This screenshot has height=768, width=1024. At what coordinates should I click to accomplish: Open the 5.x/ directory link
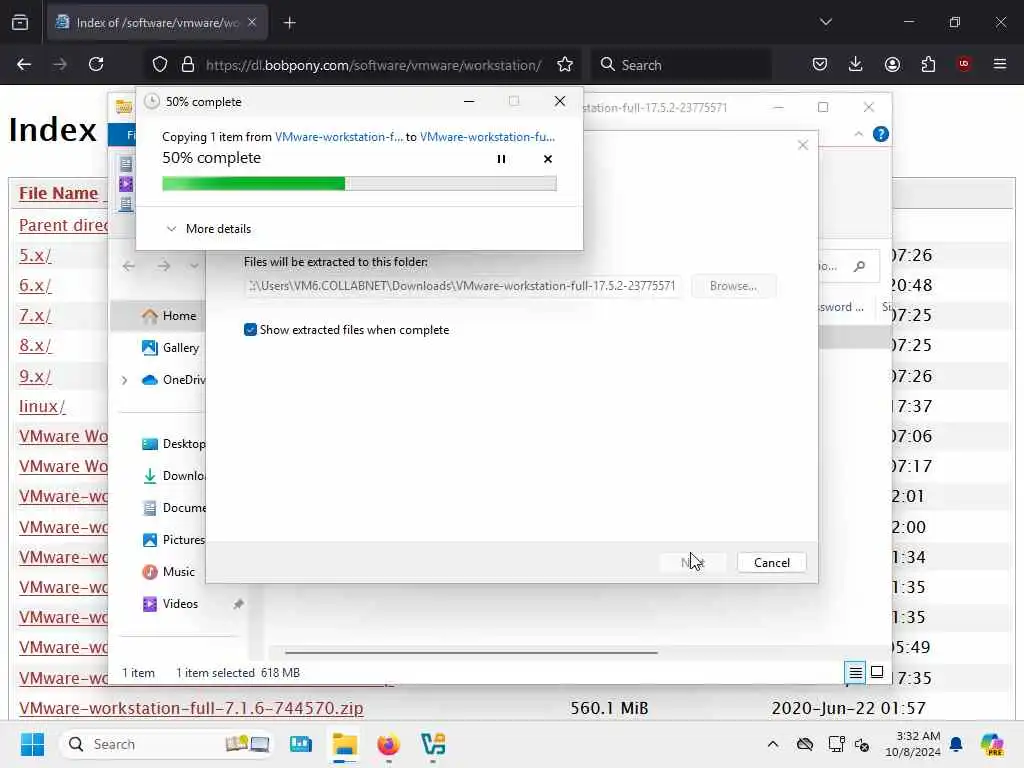pyautogui.click(x=35, y=255)
